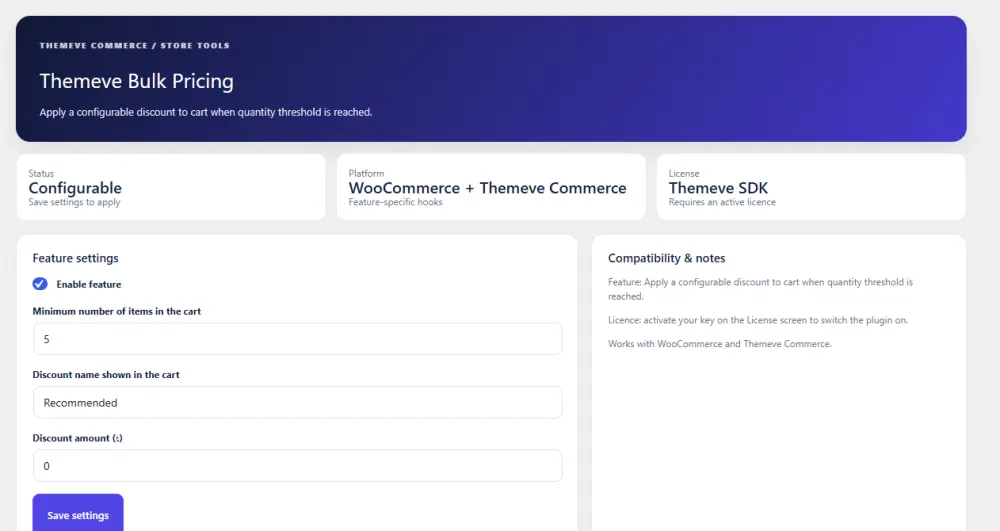The image size is (1000, 531).
Task: Click the Themeve Bulk Pricing heading
Action: [136, 81]
